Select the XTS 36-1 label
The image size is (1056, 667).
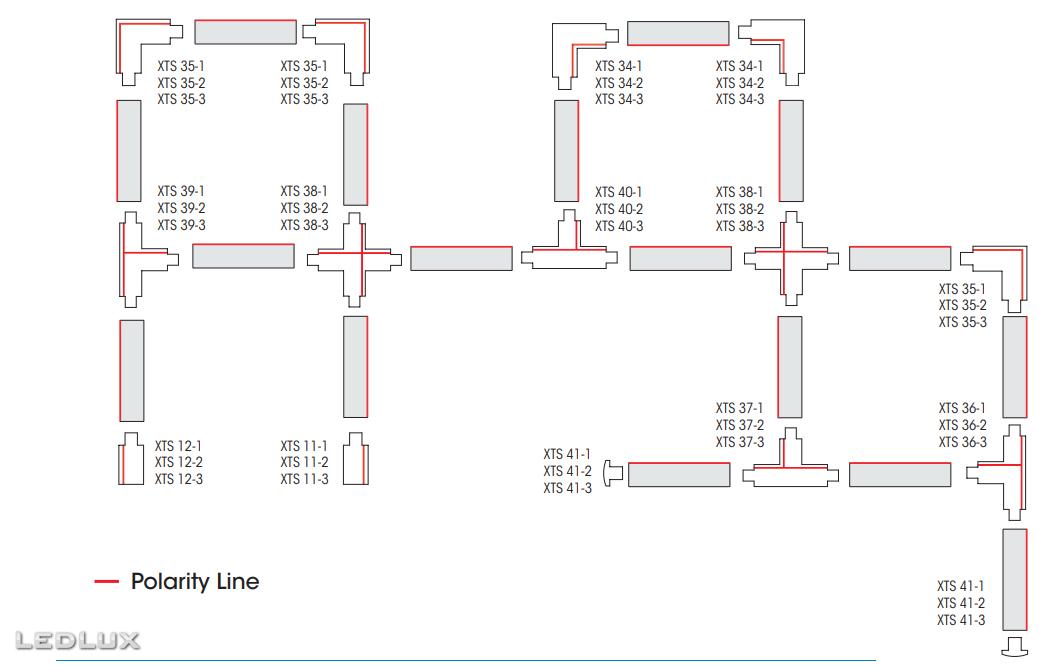coord(962,408)
